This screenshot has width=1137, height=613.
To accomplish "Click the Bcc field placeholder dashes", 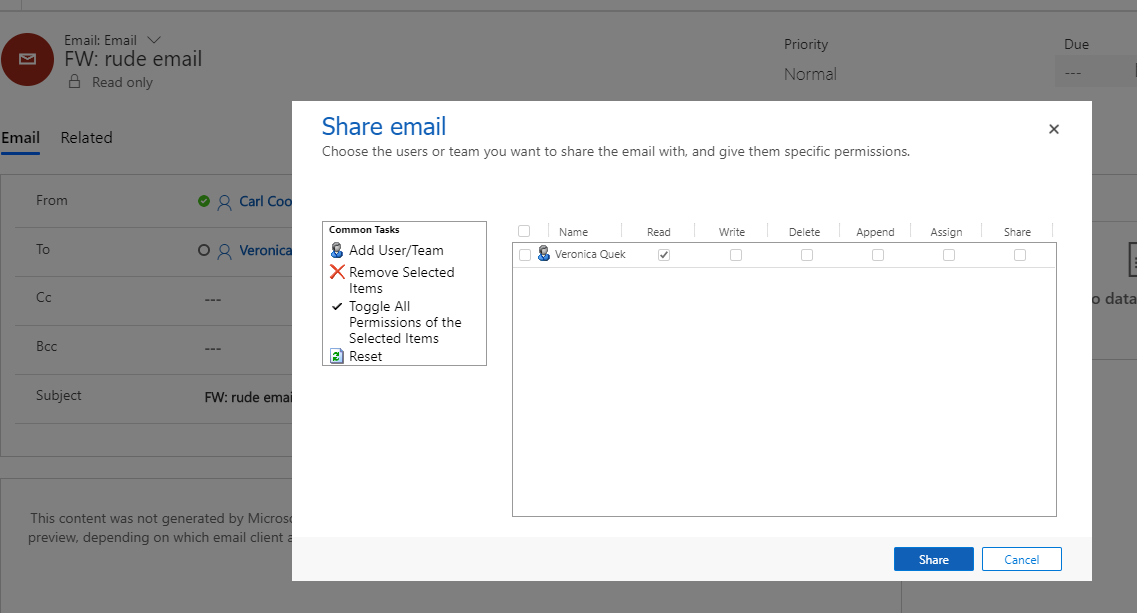I will pos(212,348).
